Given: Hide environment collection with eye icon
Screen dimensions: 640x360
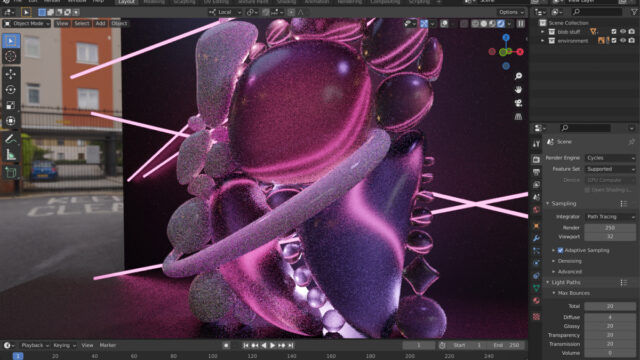Looking at the screenshot, I should (623, 40).
